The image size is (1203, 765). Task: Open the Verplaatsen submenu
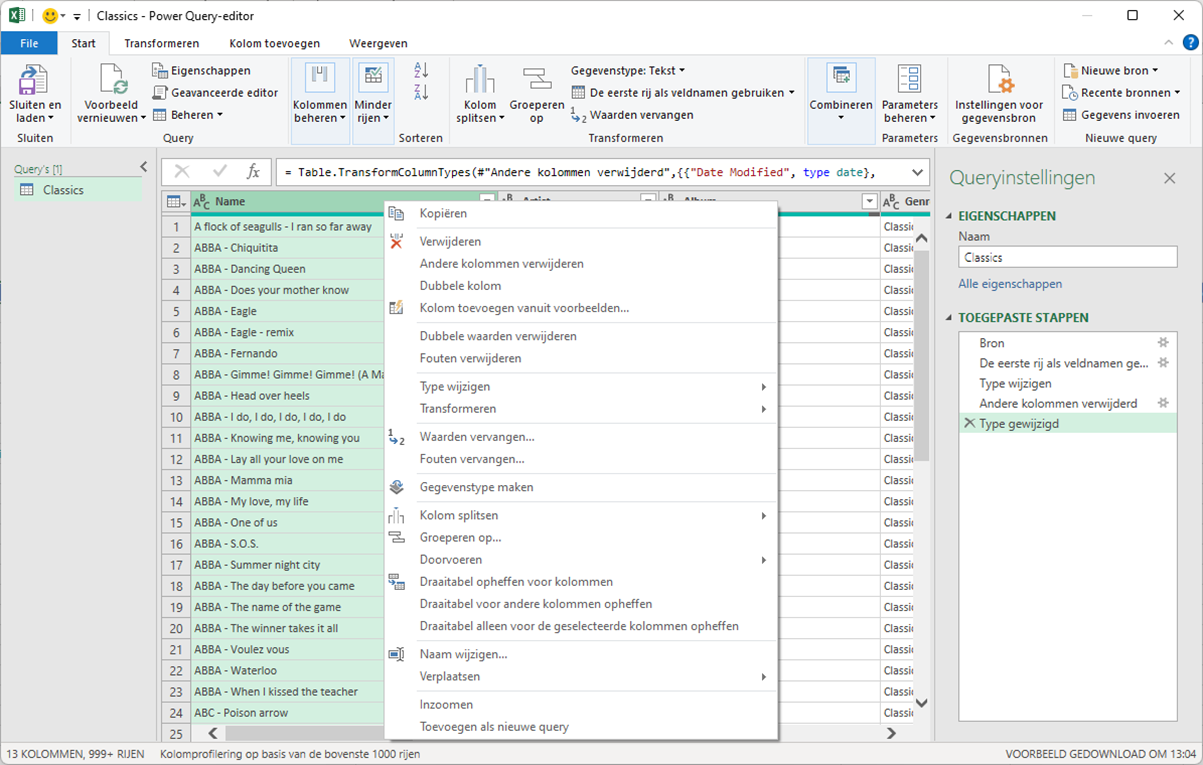(x=581, y=676)
